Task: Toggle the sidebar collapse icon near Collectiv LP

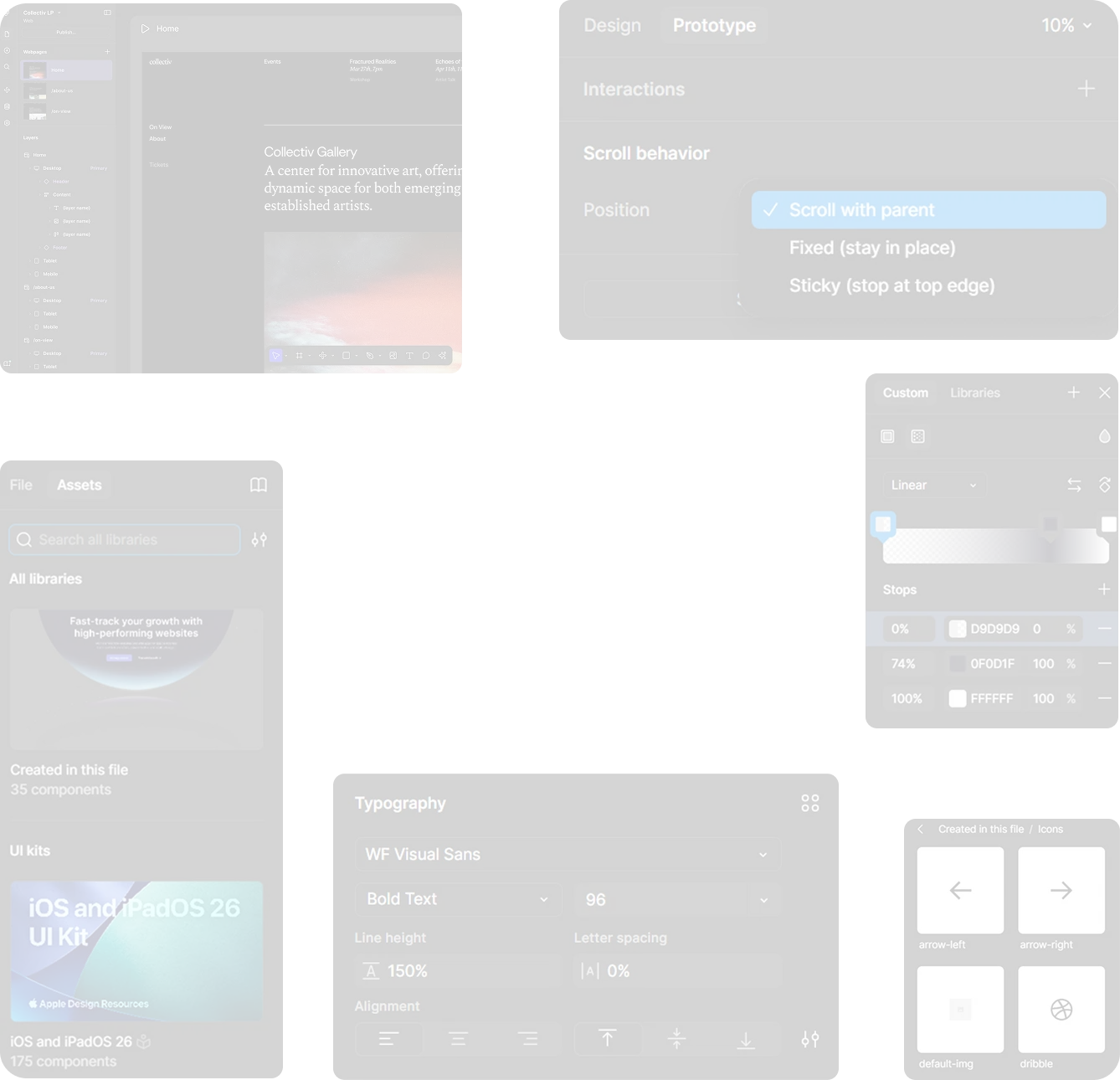Action: [107, 13]
